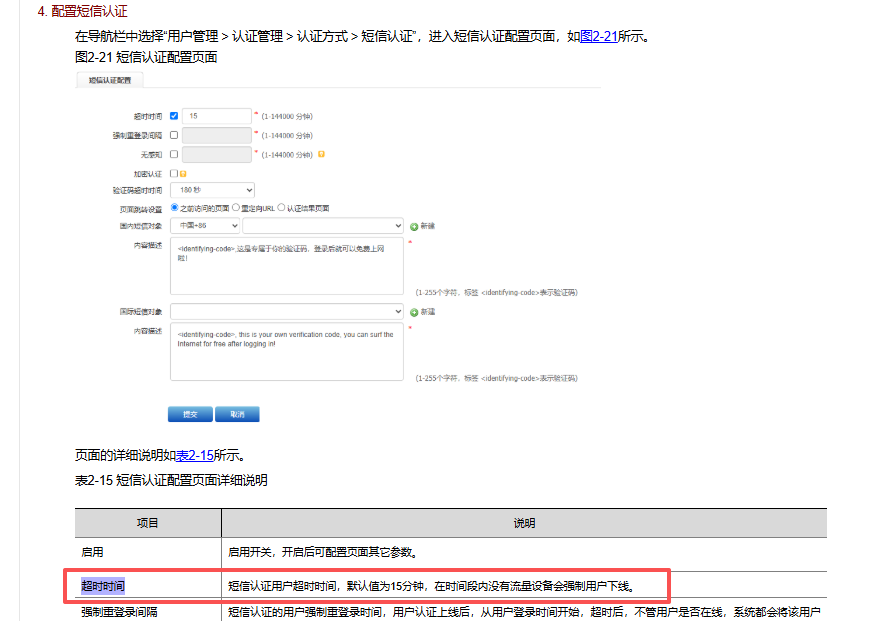Click the help icon next to 无感知 field
870x621 pixels.
321,154
